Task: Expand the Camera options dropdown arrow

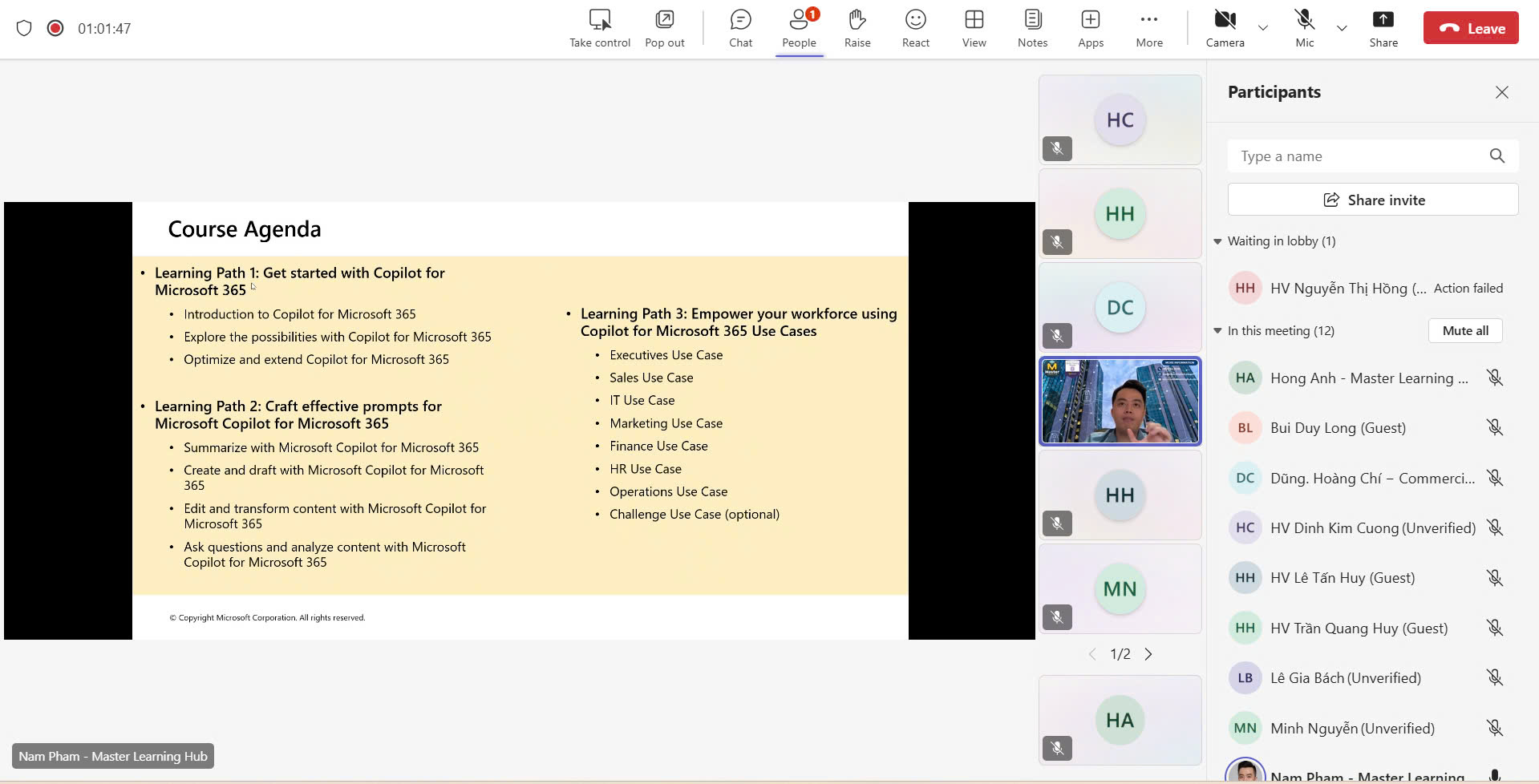Action: [x=1263, y=28]
